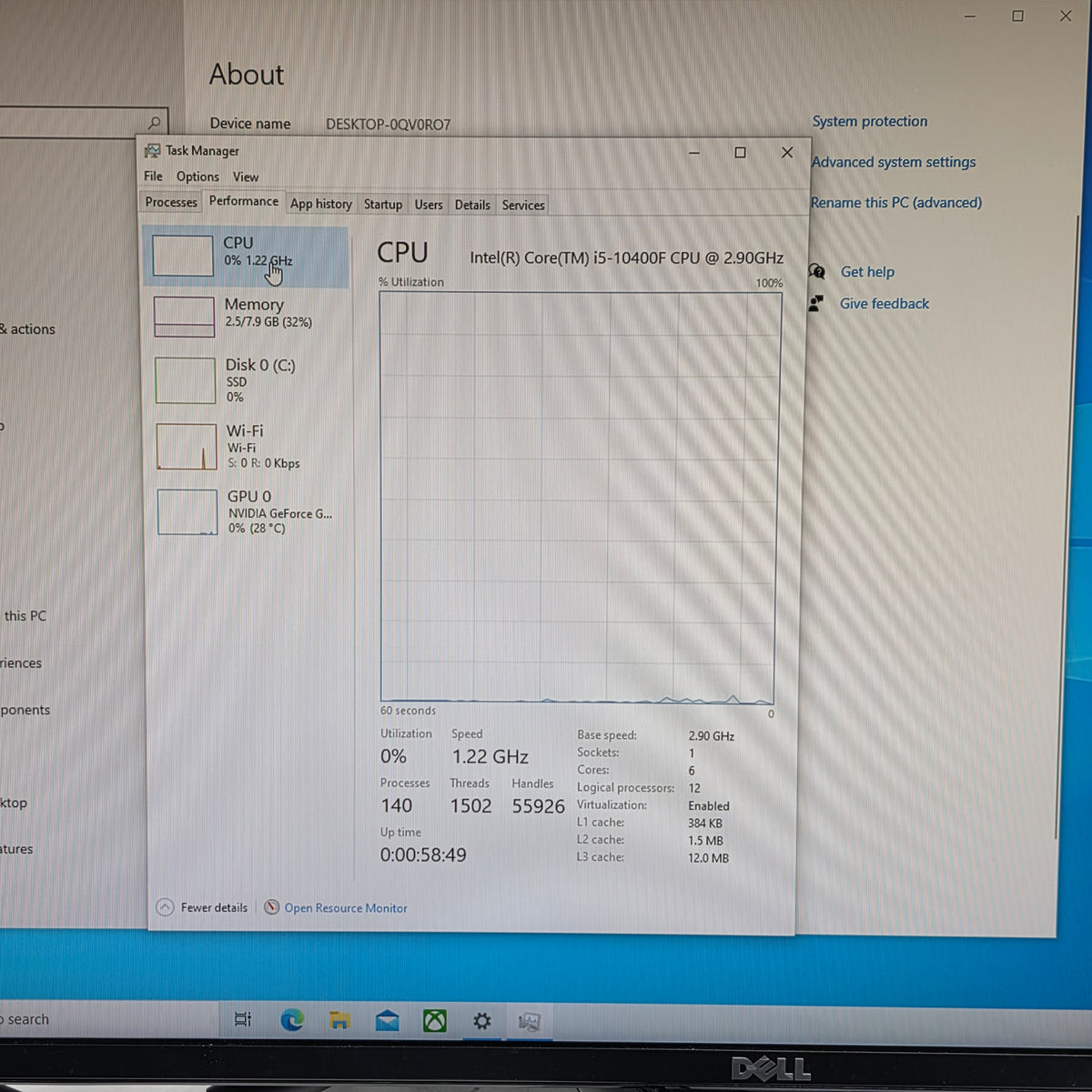1092x1092 pixels.
Task: Click the Threads count 1502
Action: tap(470, 805)
